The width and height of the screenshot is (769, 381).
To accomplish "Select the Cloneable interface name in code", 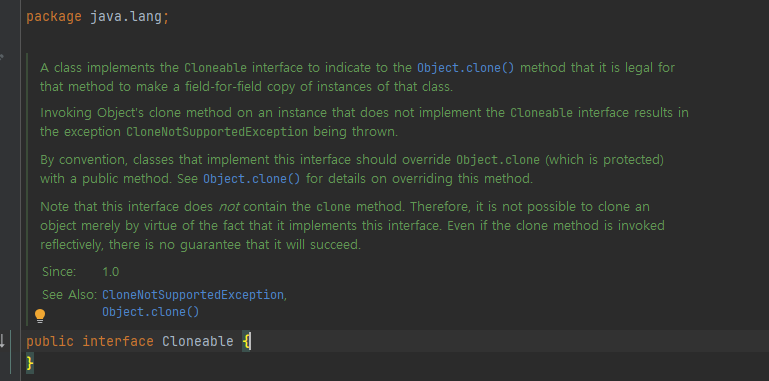I will [x=198, y=341].
